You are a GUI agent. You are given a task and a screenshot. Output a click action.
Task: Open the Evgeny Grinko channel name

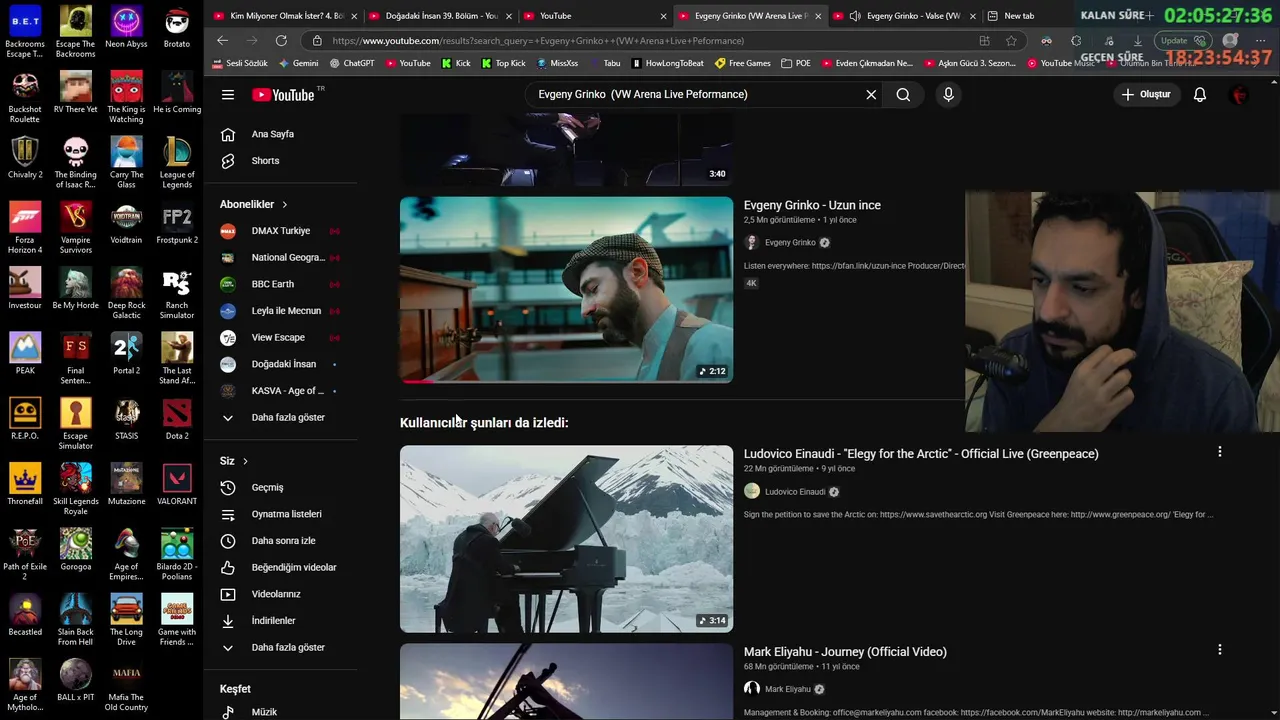point(790,242)
